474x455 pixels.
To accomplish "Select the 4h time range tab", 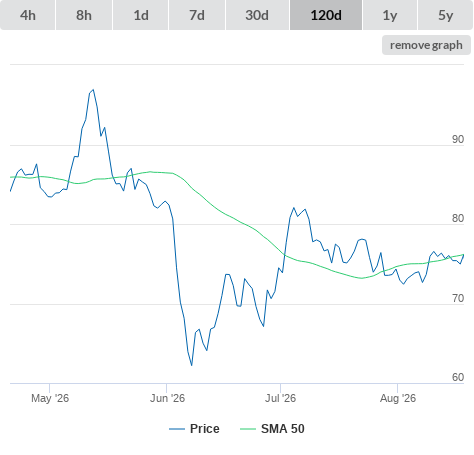I will [x=28, y=15].
